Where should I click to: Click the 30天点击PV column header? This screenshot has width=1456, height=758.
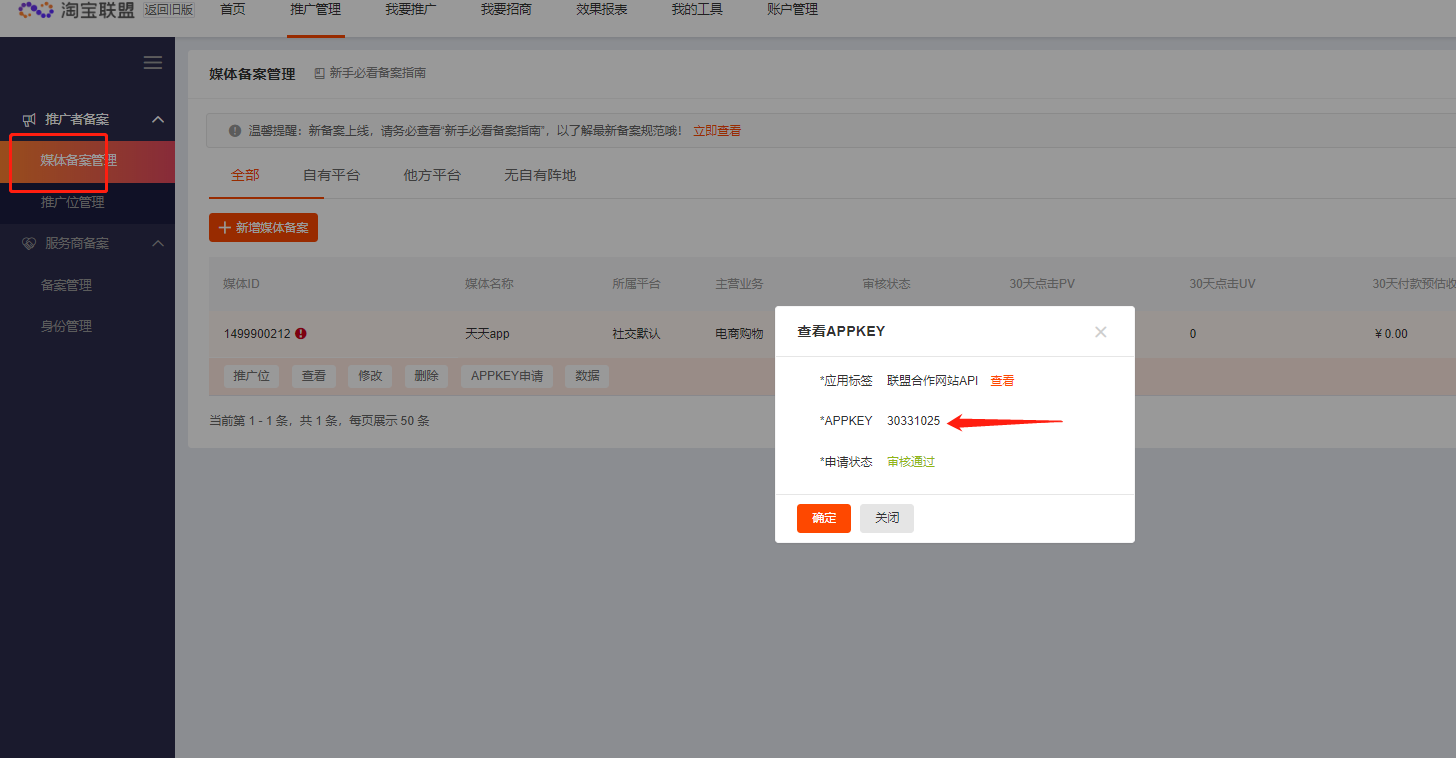(1042, 284)
